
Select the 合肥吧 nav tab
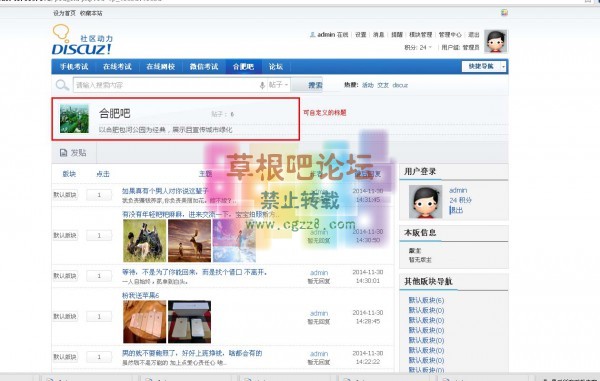[243, 67]
